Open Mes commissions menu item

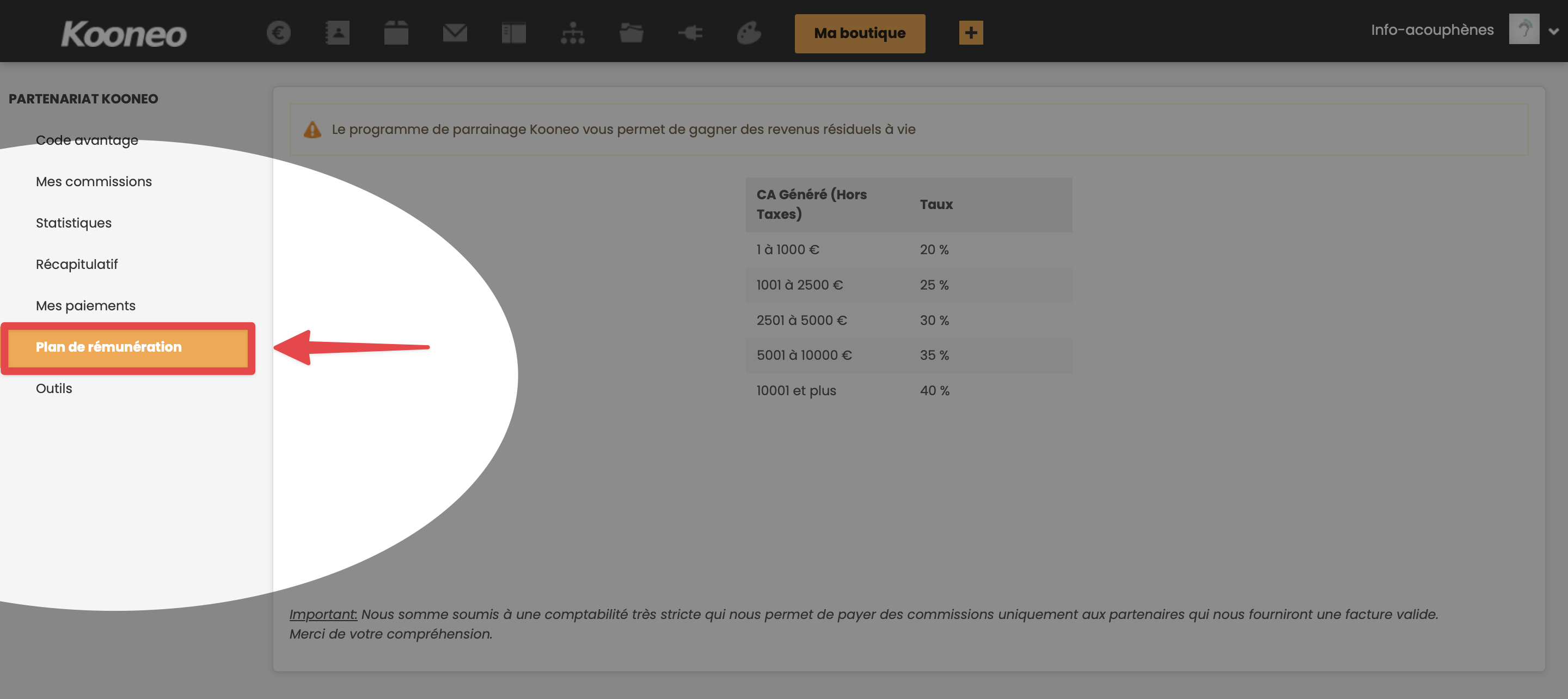[94, 181]
